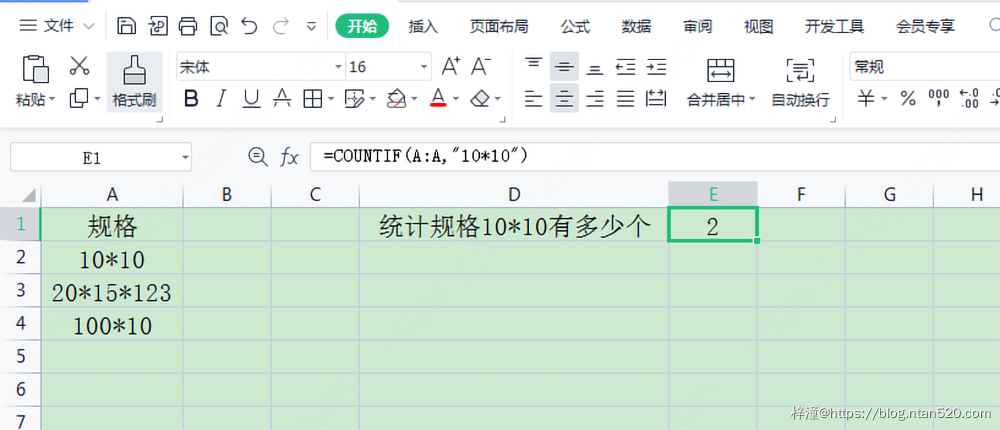Viewport: 1000px width, 430px height.
Task: Toggle Underline formatting
Action: [x=251, y=99]
